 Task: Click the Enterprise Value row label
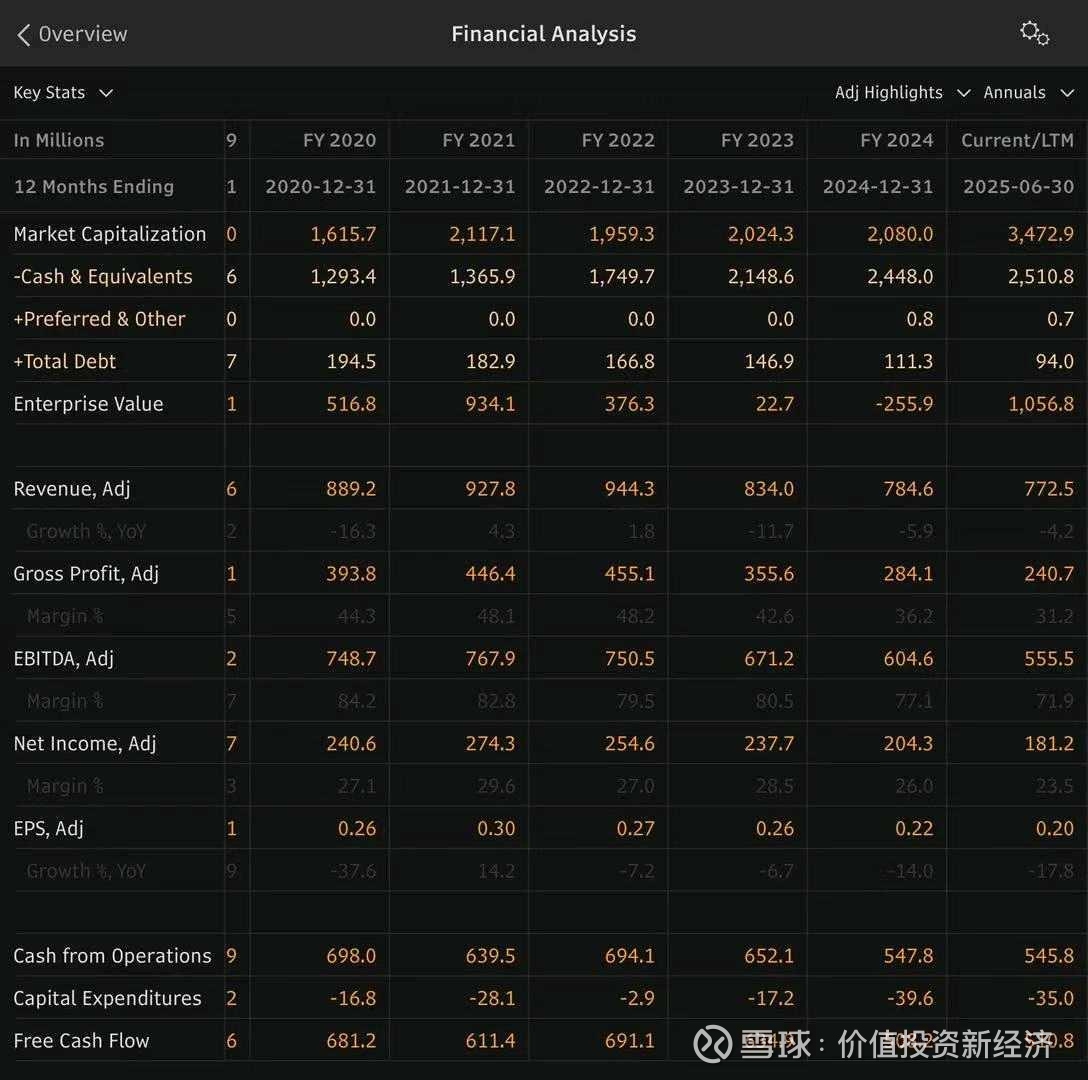click(88, 404)
